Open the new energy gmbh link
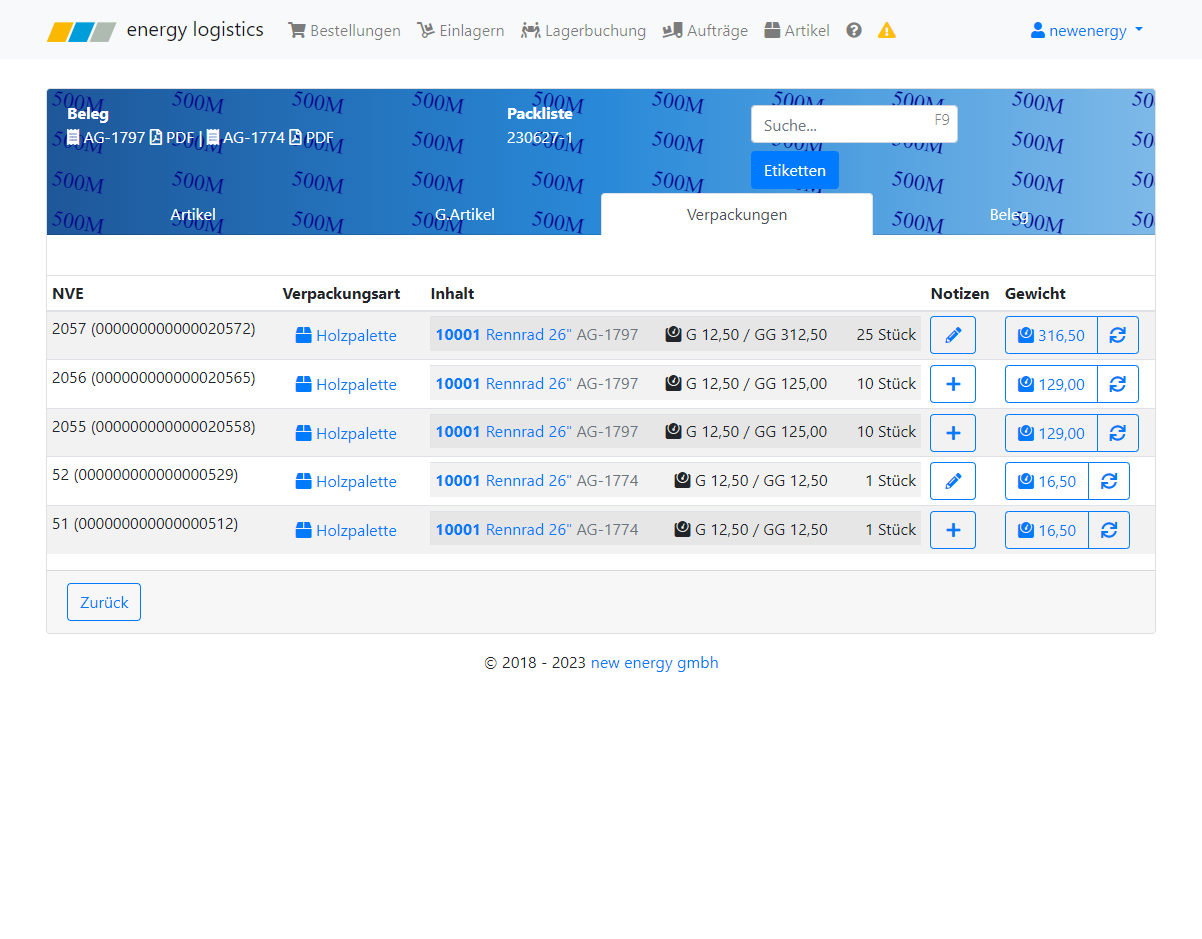The height and width of the screenshot is (939, 1202). coord(654,662)
